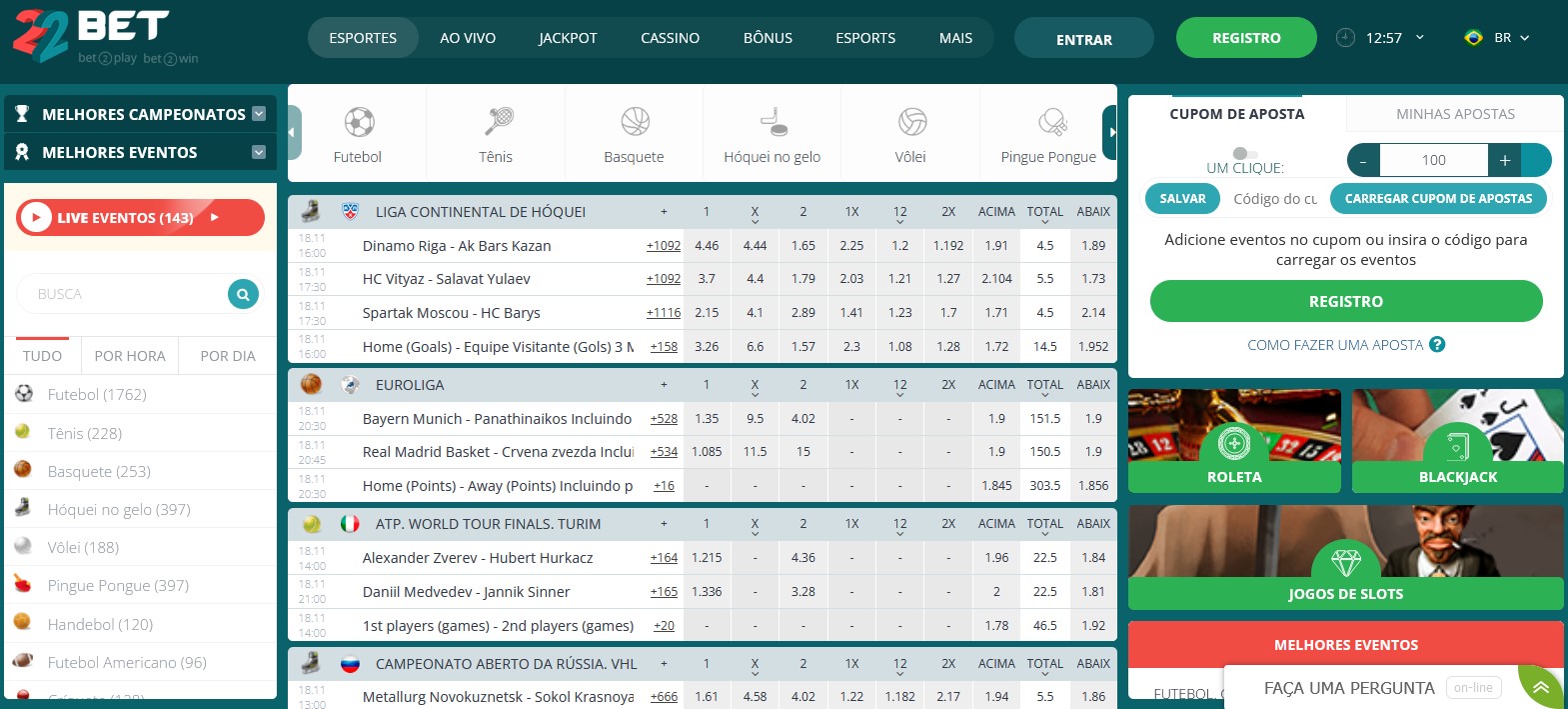This screenshot has width=1568, height=709.
Task: Open the MAIS menu
Action: [x=955, y=38]
